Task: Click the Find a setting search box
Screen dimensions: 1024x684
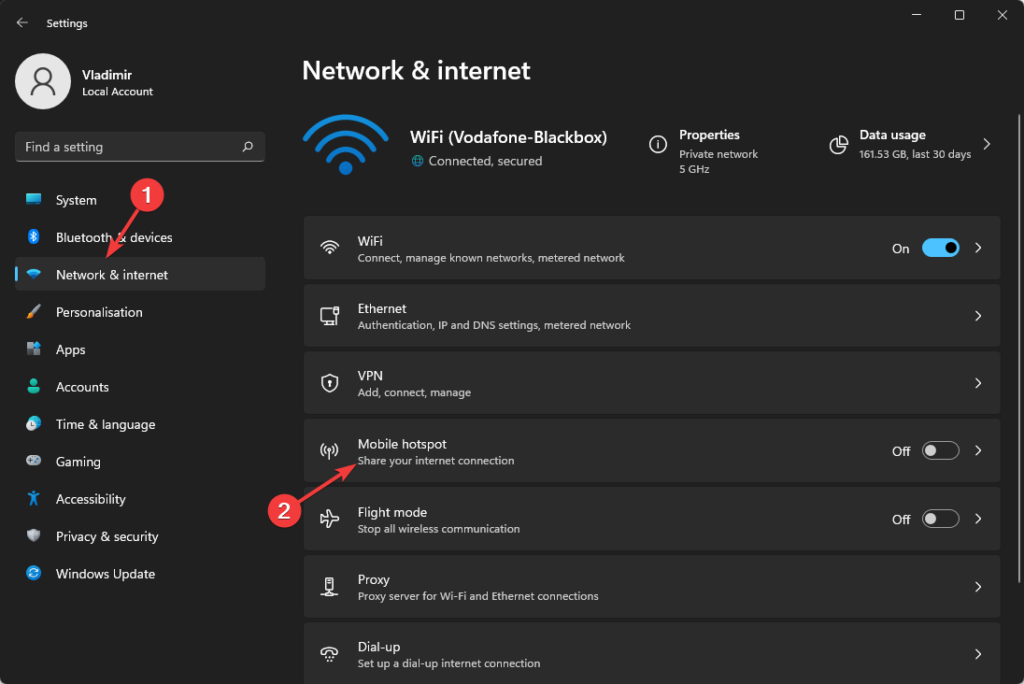Action: point(139,146)
